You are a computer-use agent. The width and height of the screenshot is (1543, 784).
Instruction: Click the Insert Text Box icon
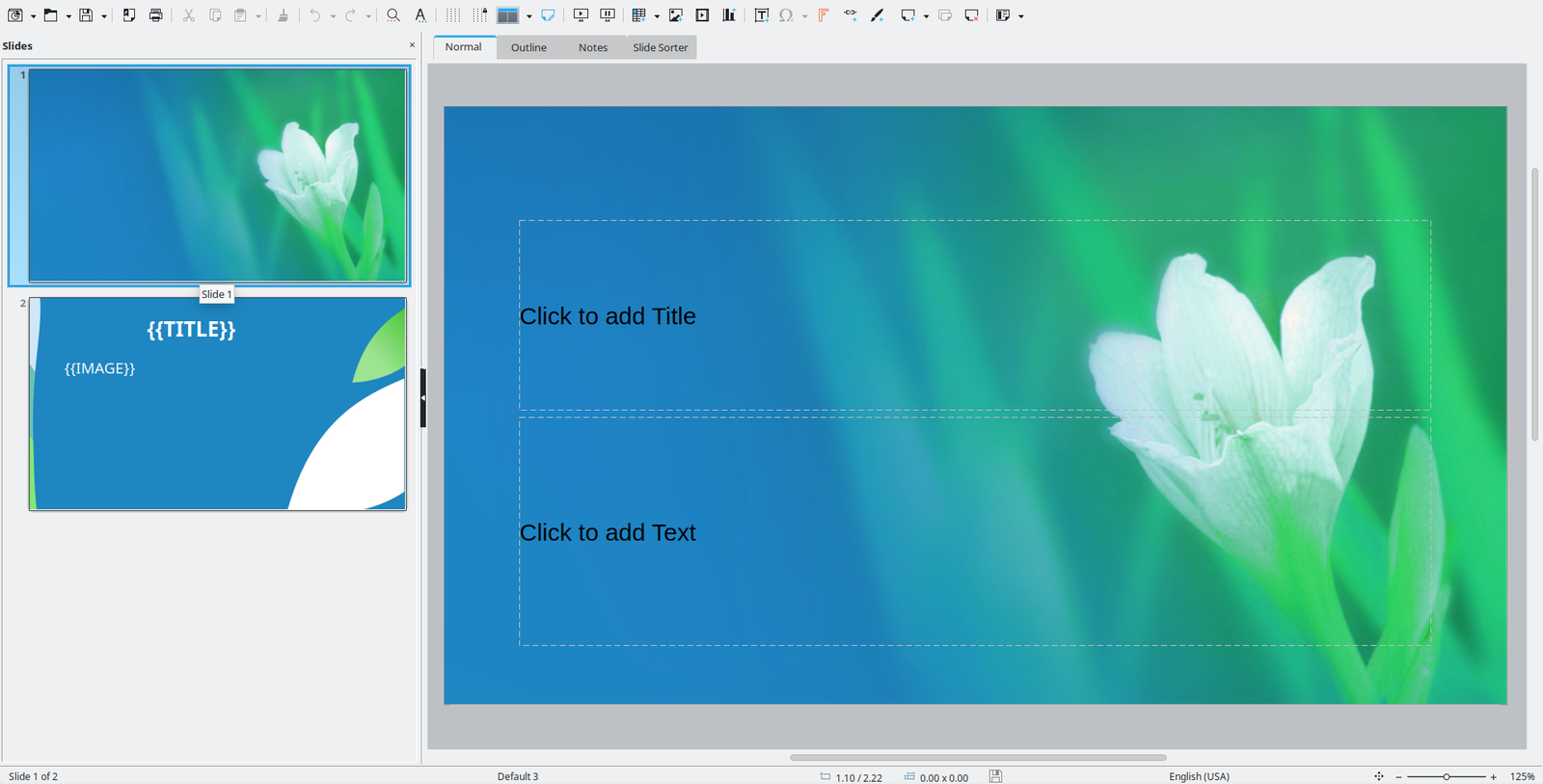761,15
